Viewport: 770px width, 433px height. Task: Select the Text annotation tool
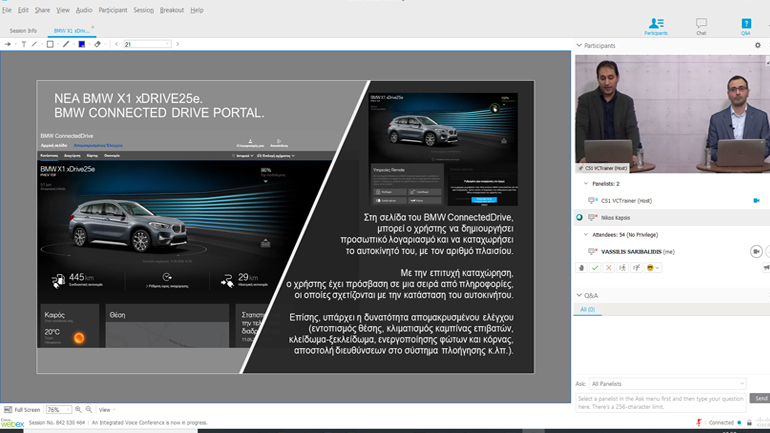(x=24, y=44)
